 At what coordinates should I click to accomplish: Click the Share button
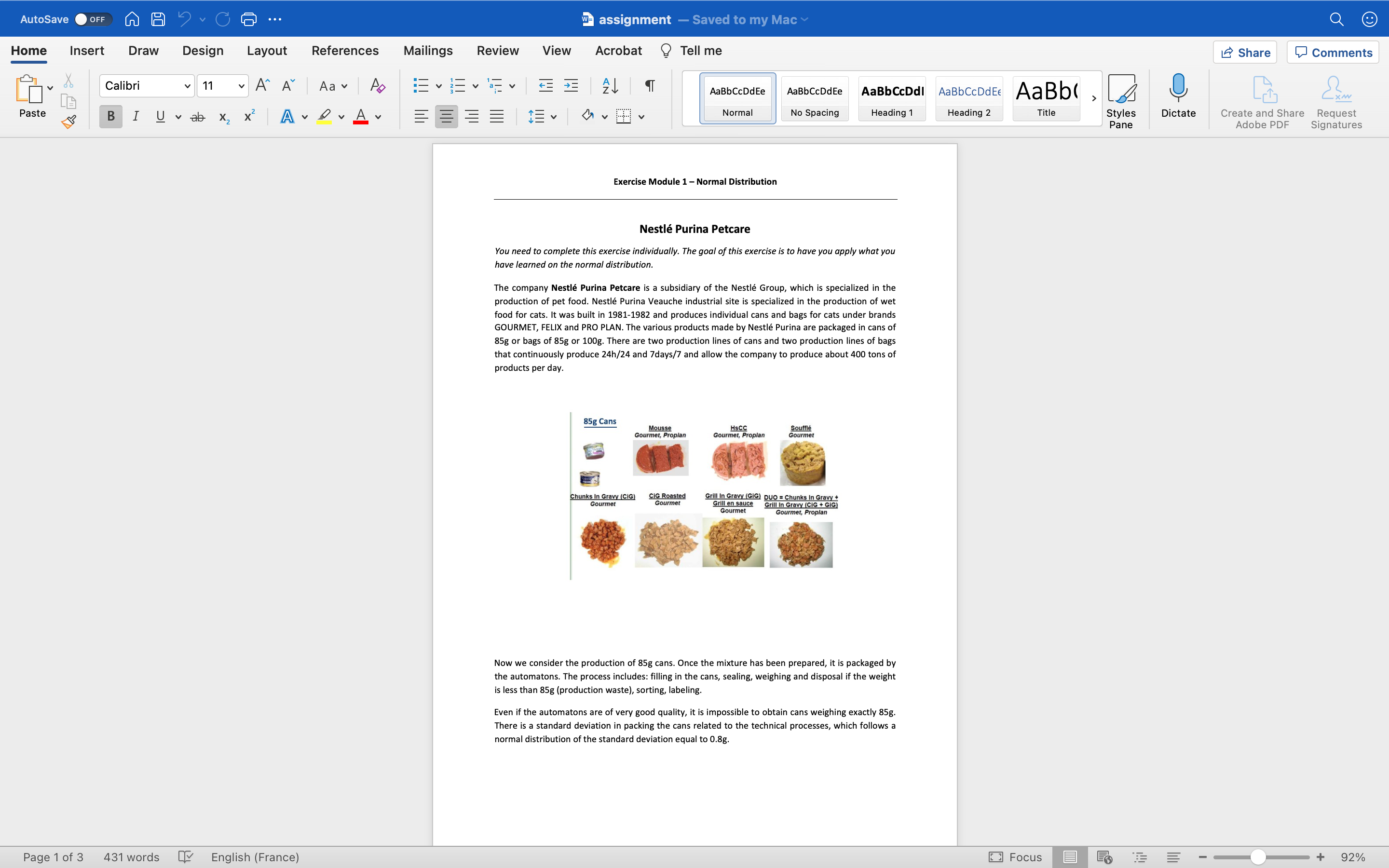(1245, 52)
